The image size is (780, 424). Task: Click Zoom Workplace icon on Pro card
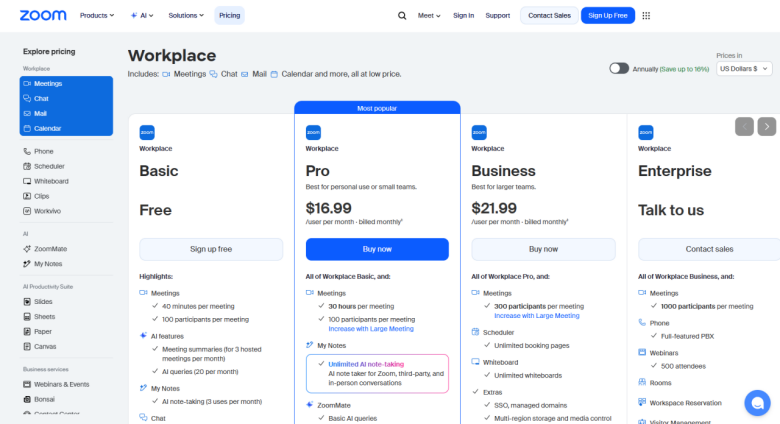[x=313, y=132]
